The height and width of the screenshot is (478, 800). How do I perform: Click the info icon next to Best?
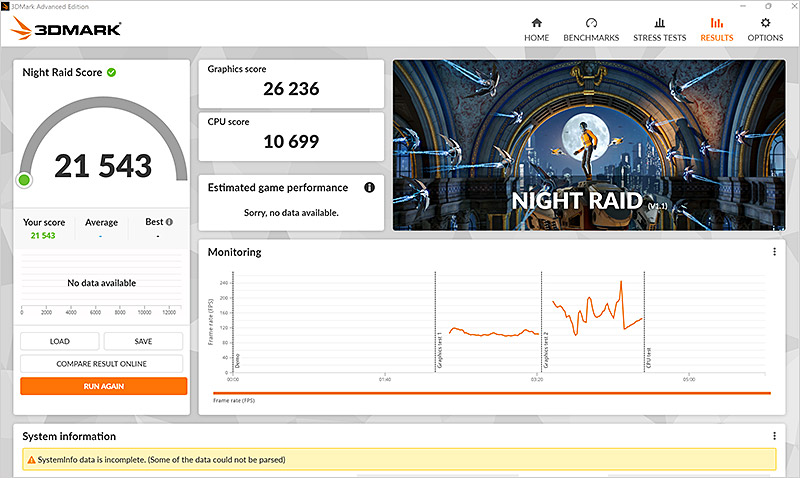(169, 222)
